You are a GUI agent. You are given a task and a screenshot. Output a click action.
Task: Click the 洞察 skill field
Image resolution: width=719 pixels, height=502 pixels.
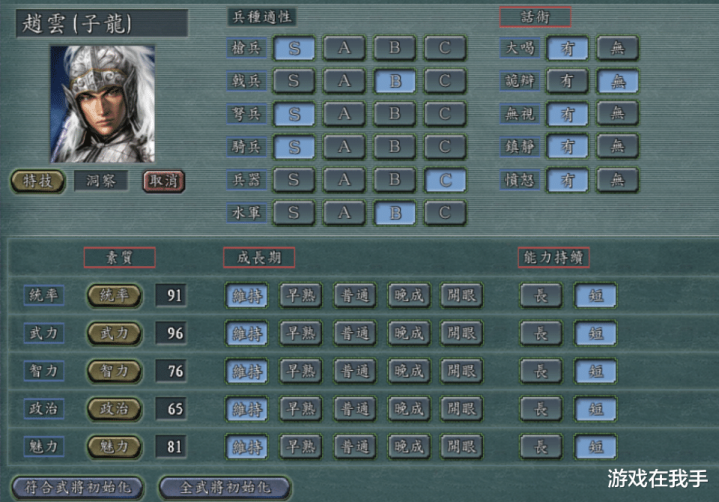point(101,181)
